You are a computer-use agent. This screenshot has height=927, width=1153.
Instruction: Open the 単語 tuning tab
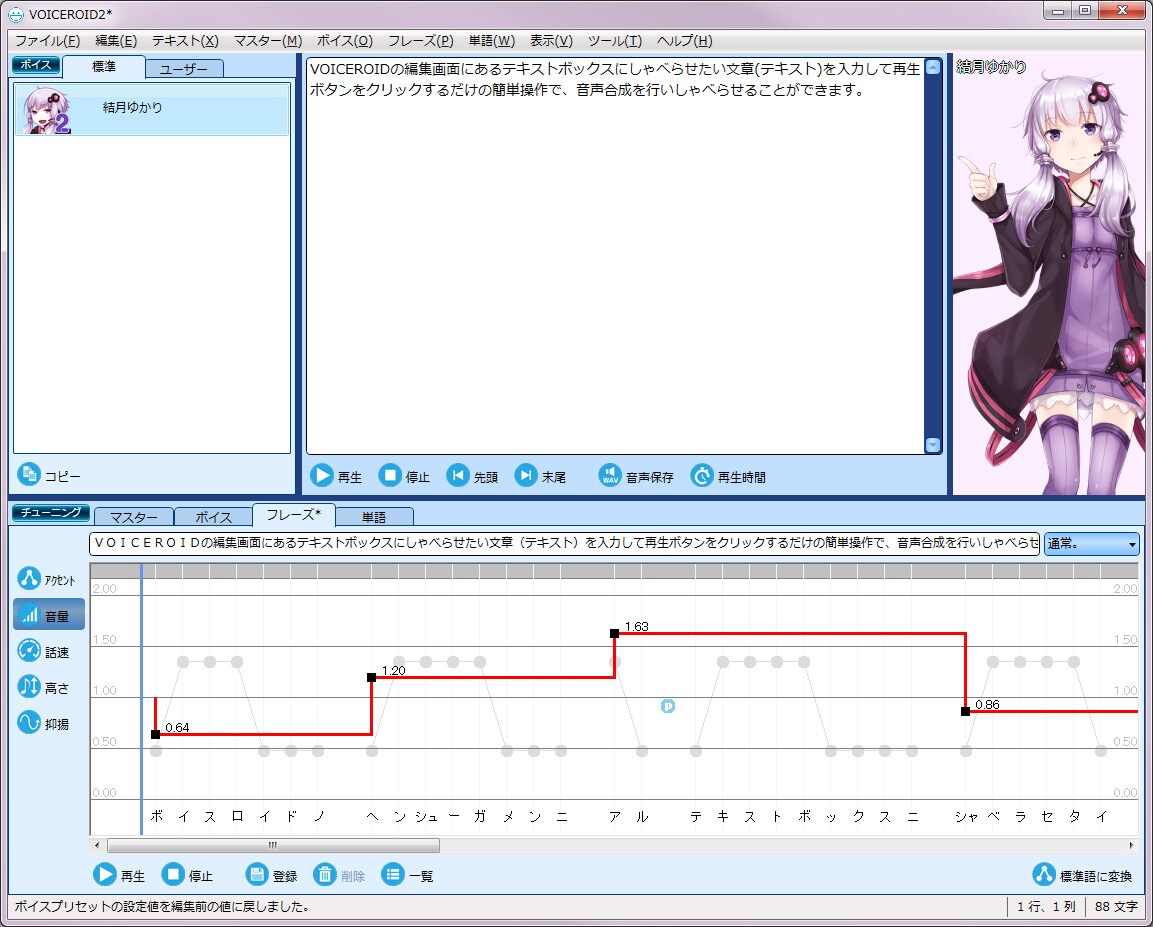(374, 517)
